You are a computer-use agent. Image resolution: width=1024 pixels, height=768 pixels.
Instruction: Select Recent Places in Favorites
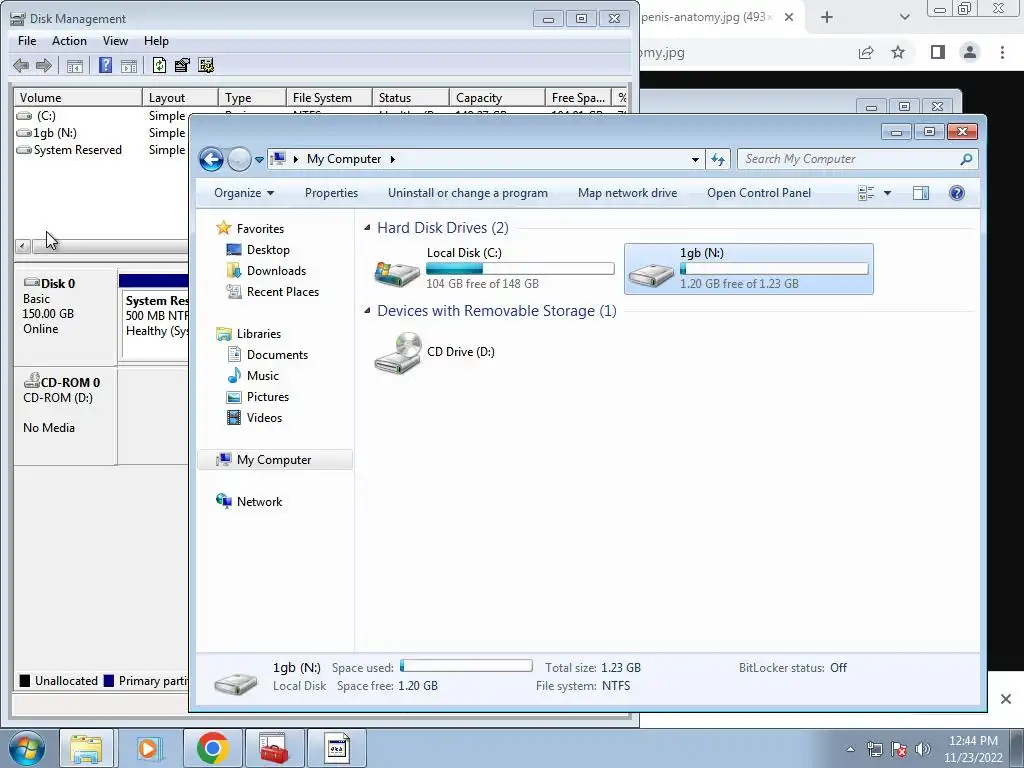[x=283, y=291]
